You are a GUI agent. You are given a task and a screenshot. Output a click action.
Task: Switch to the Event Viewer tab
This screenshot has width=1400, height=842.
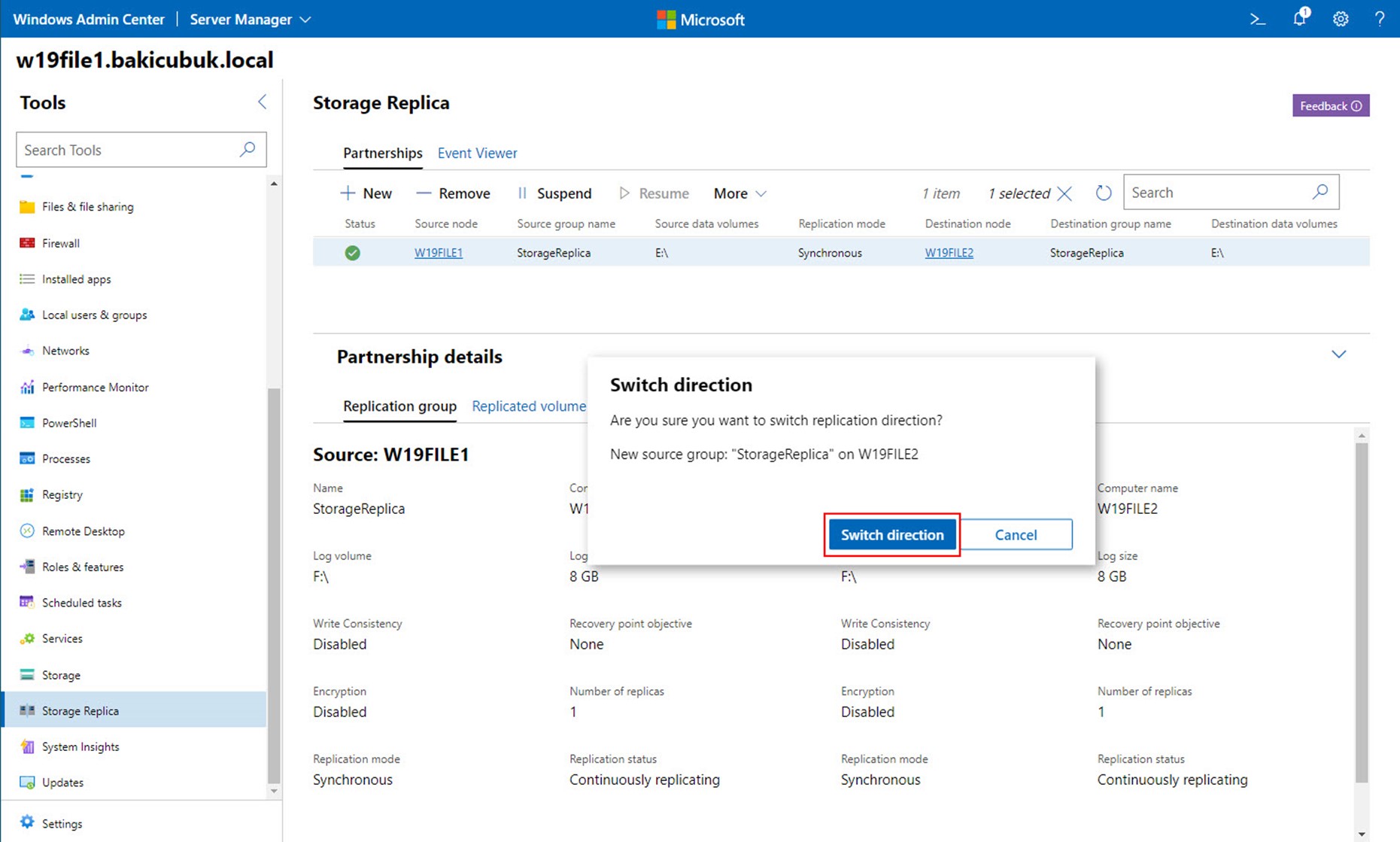click(477, 153)
